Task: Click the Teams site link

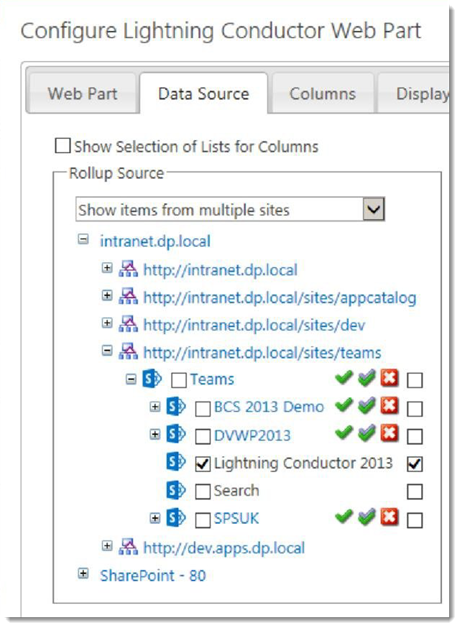Action: [x=212, y=379]
